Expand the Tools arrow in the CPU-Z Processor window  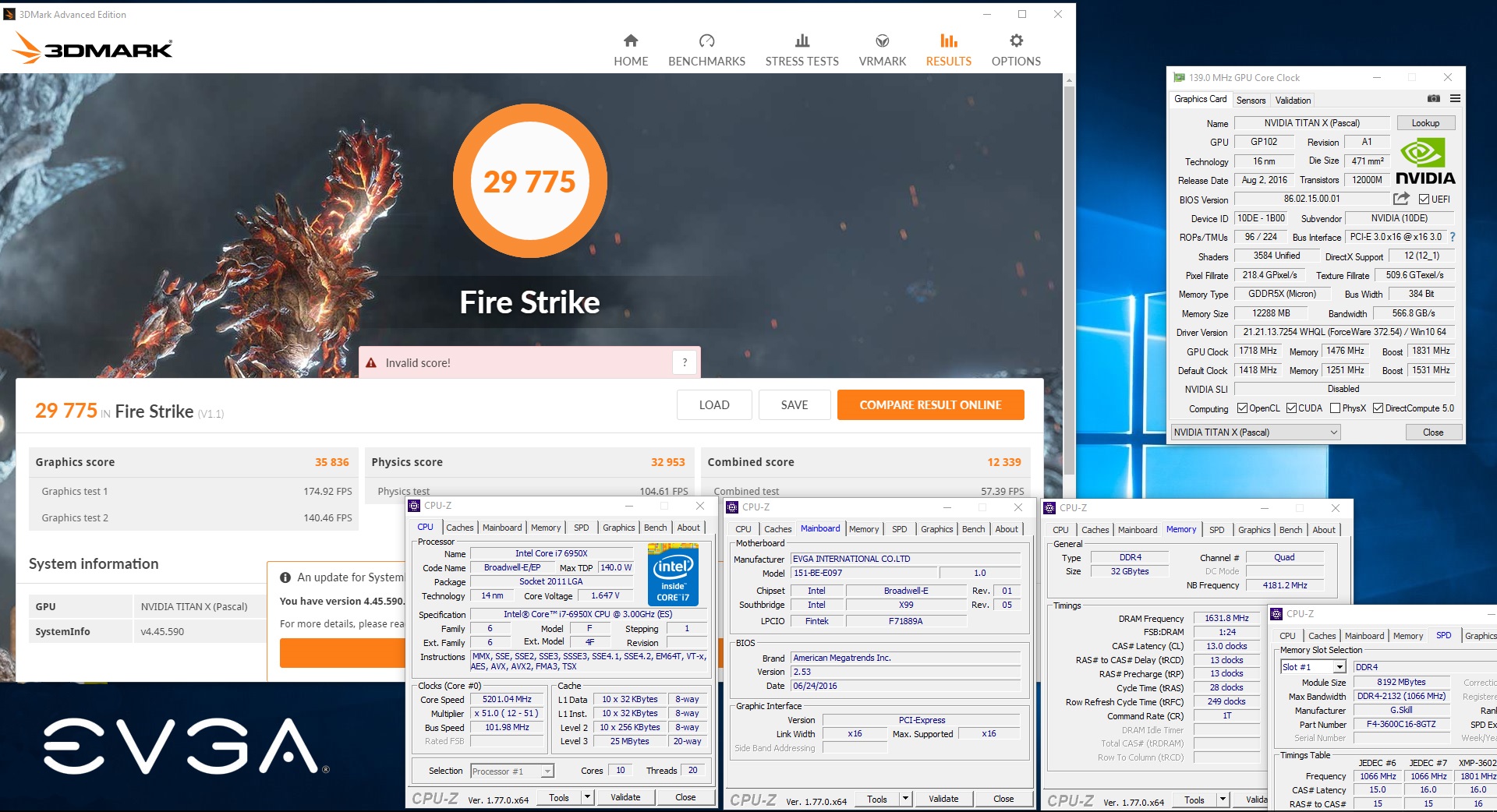(587, 797)
